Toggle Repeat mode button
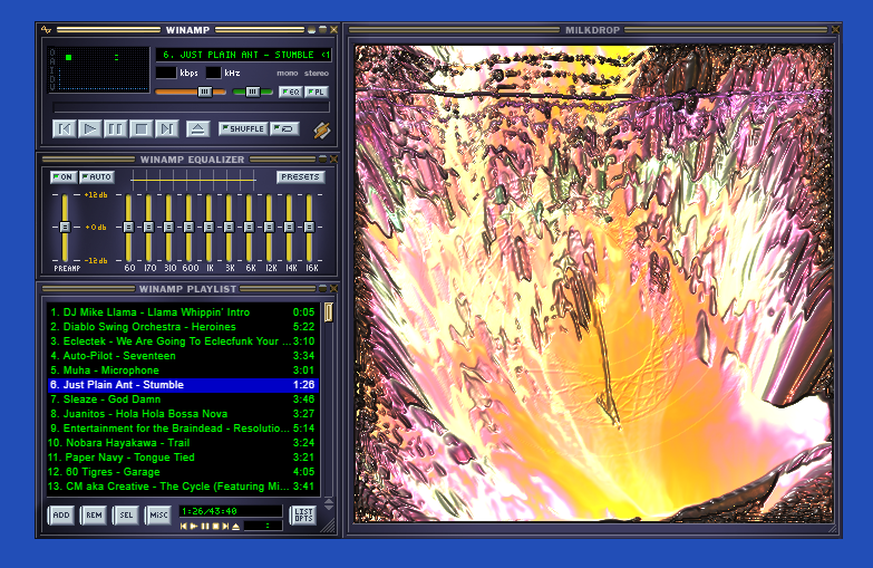This screenshot has width=873, height=568. [x=285, y=129]
